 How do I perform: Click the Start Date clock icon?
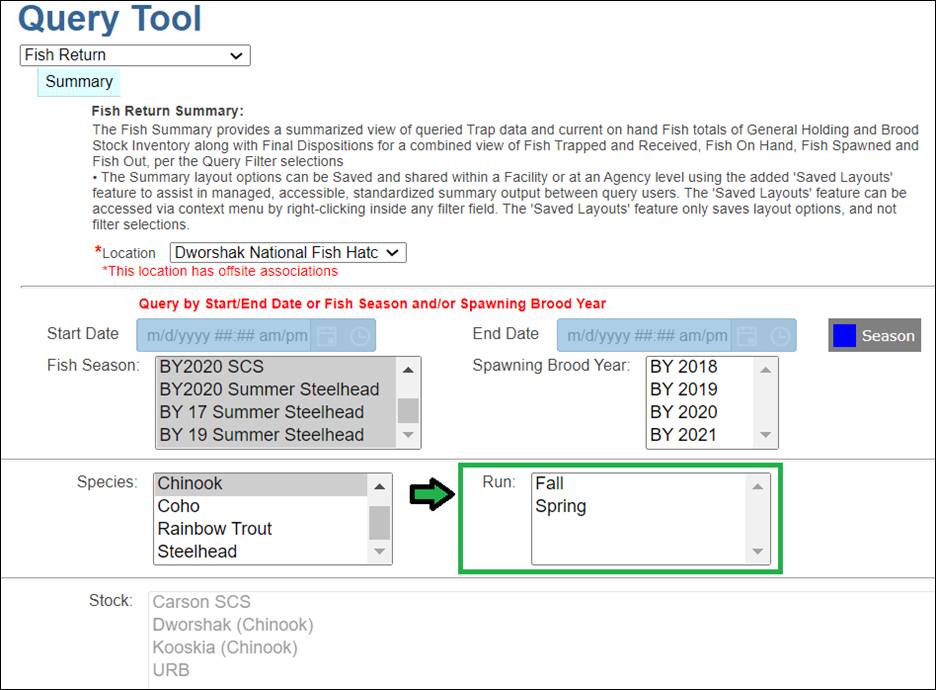pos(360,336)
